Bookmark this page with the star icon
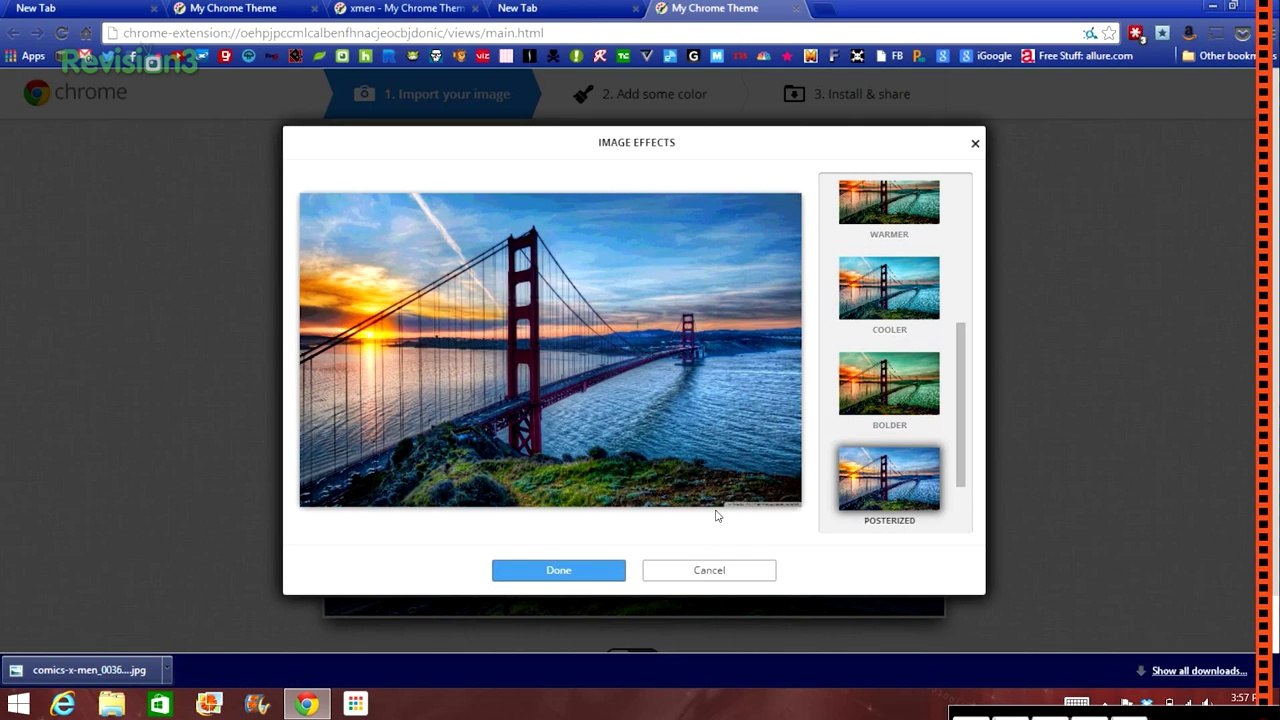Viewport: 1280px width, 720px height. tap(1108, 33)
